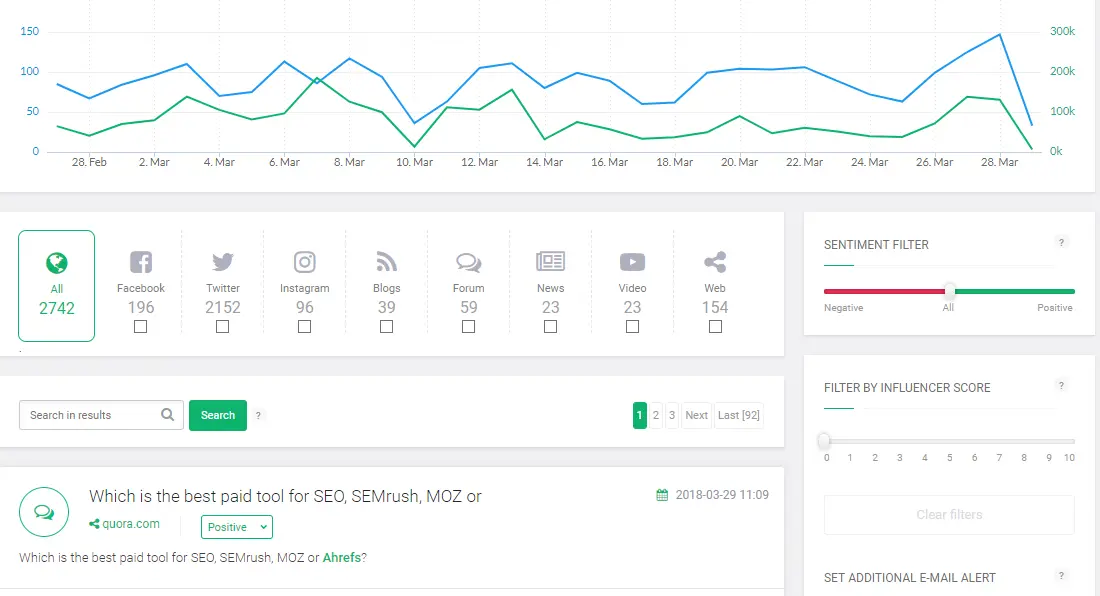Tick the Blogs source checkbox
The width and height of the screenshot is (1100, 596).
(387, 327)
